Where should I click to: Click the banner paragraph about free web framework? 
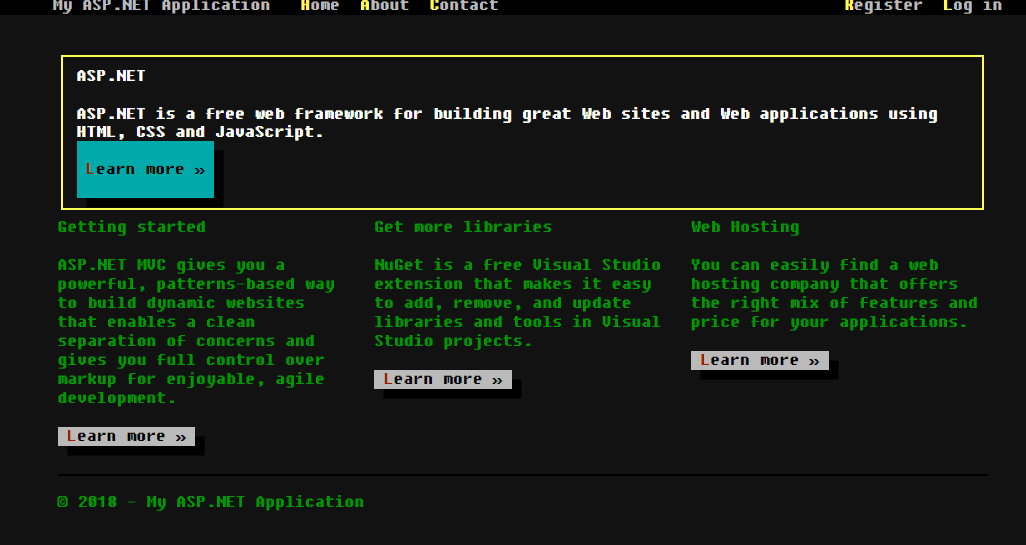pyautogui.click(x=507, y=123)
